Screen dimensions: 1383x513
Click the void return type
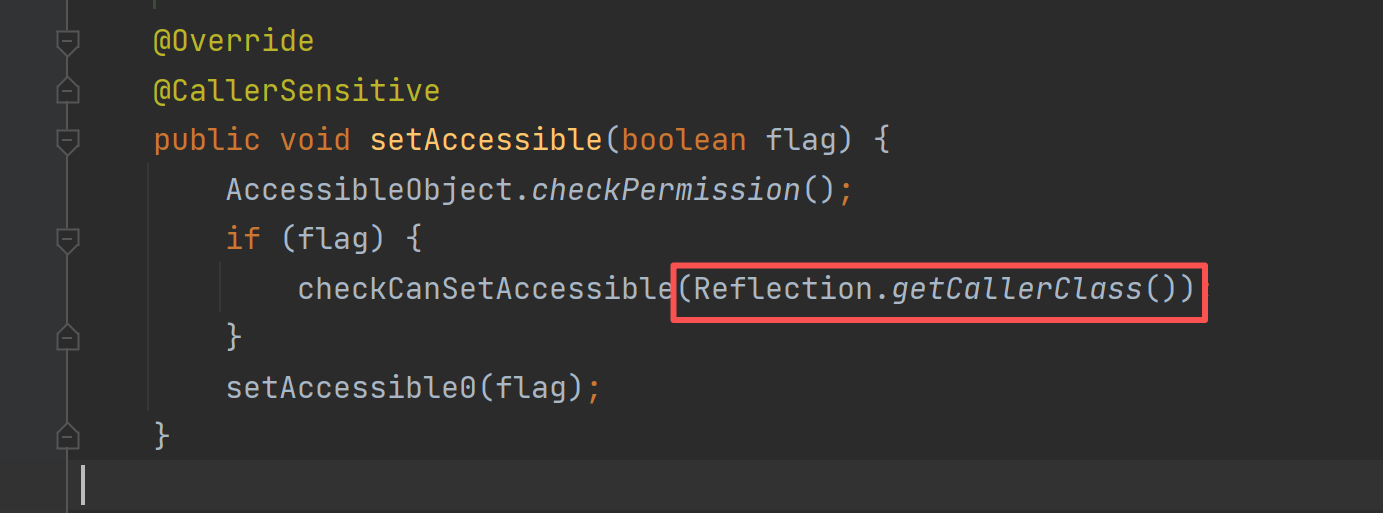[315, 140]
